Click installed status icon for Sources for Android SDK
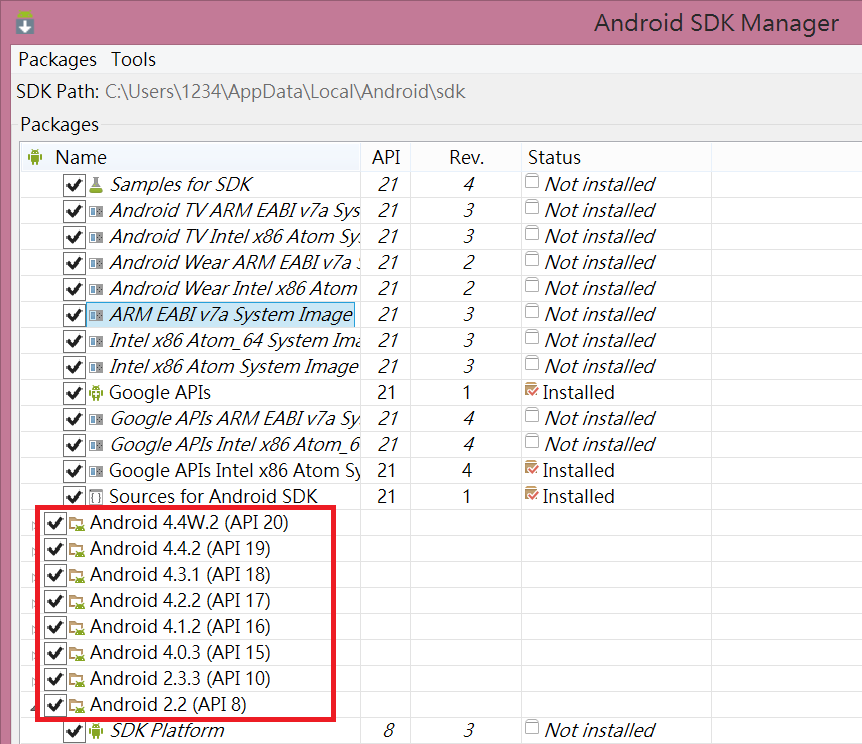 (532, 494)
